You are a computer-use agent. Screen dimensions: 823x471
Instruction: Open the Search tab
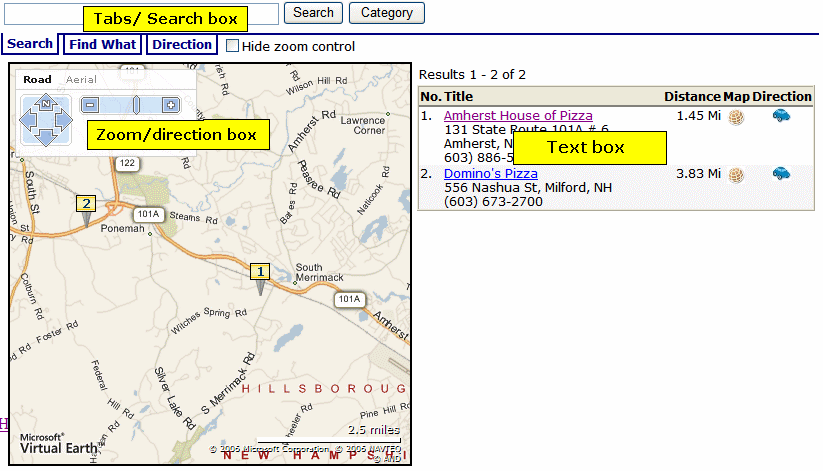[x=30, y=44]
